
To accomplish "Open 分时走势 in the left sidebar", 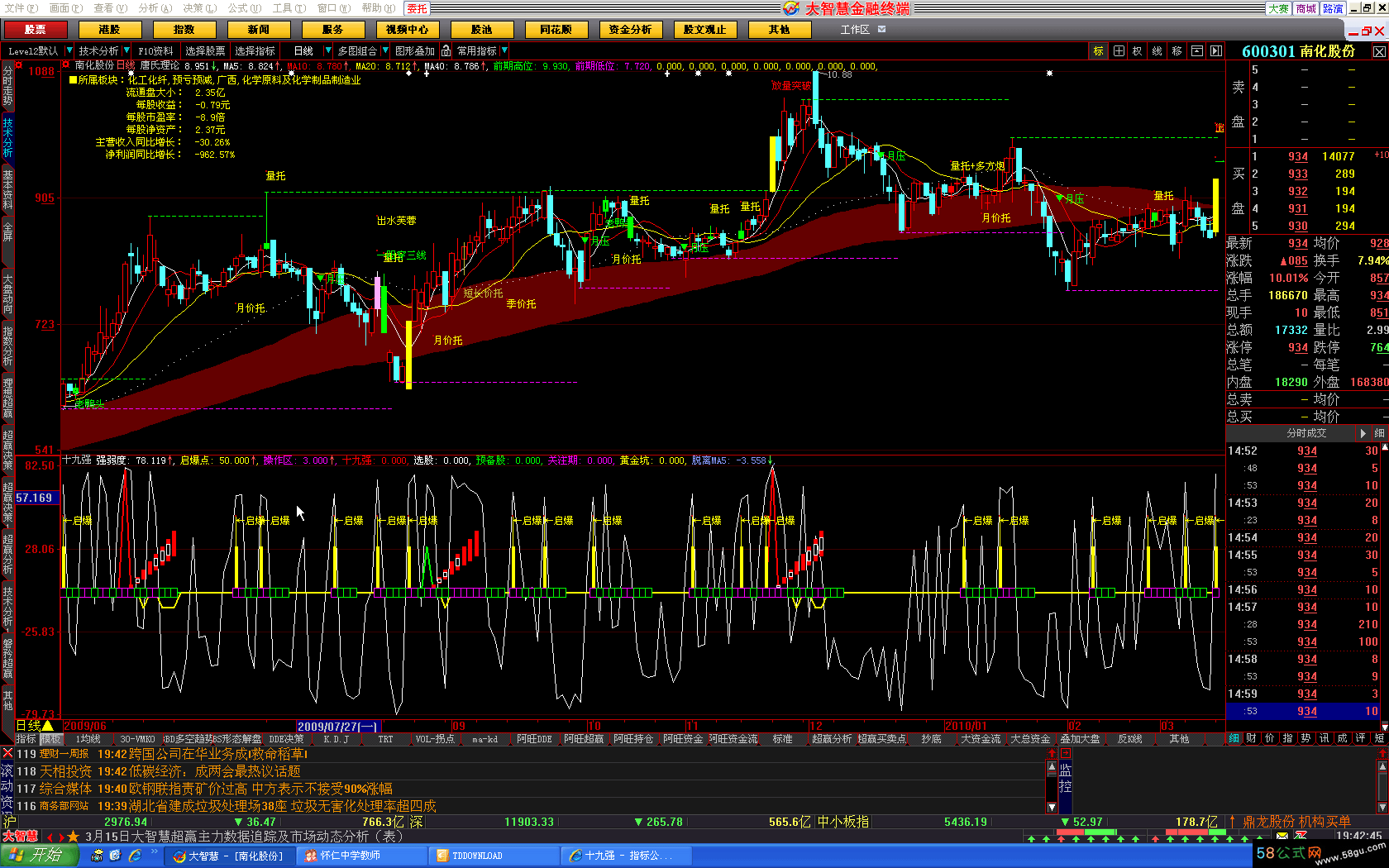I will coord(7,85).
